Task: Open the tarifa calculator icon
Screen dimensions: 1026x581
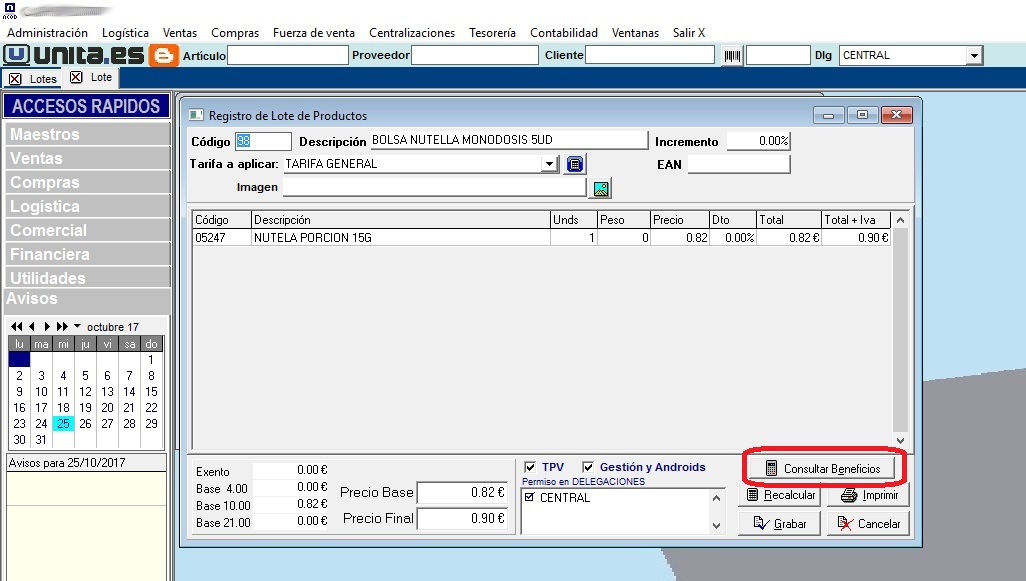Action: pos(575,164)
